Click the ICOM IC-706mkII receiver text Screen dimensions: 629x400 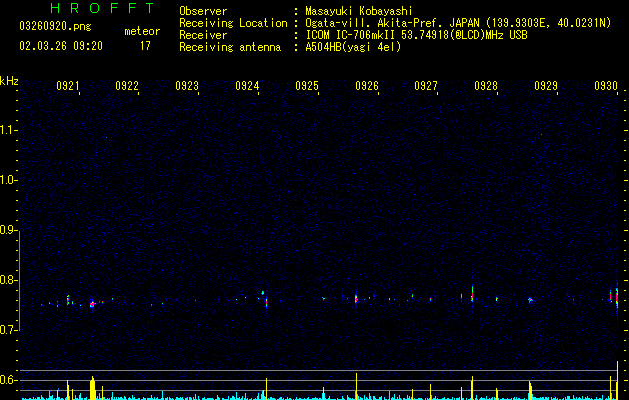[416, 35]
